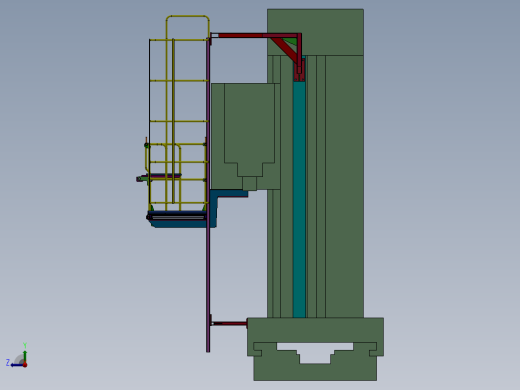The height and width of the screenshot is (390, 520).
Task: Select the green machine column top block
Action: pos(315,32)
